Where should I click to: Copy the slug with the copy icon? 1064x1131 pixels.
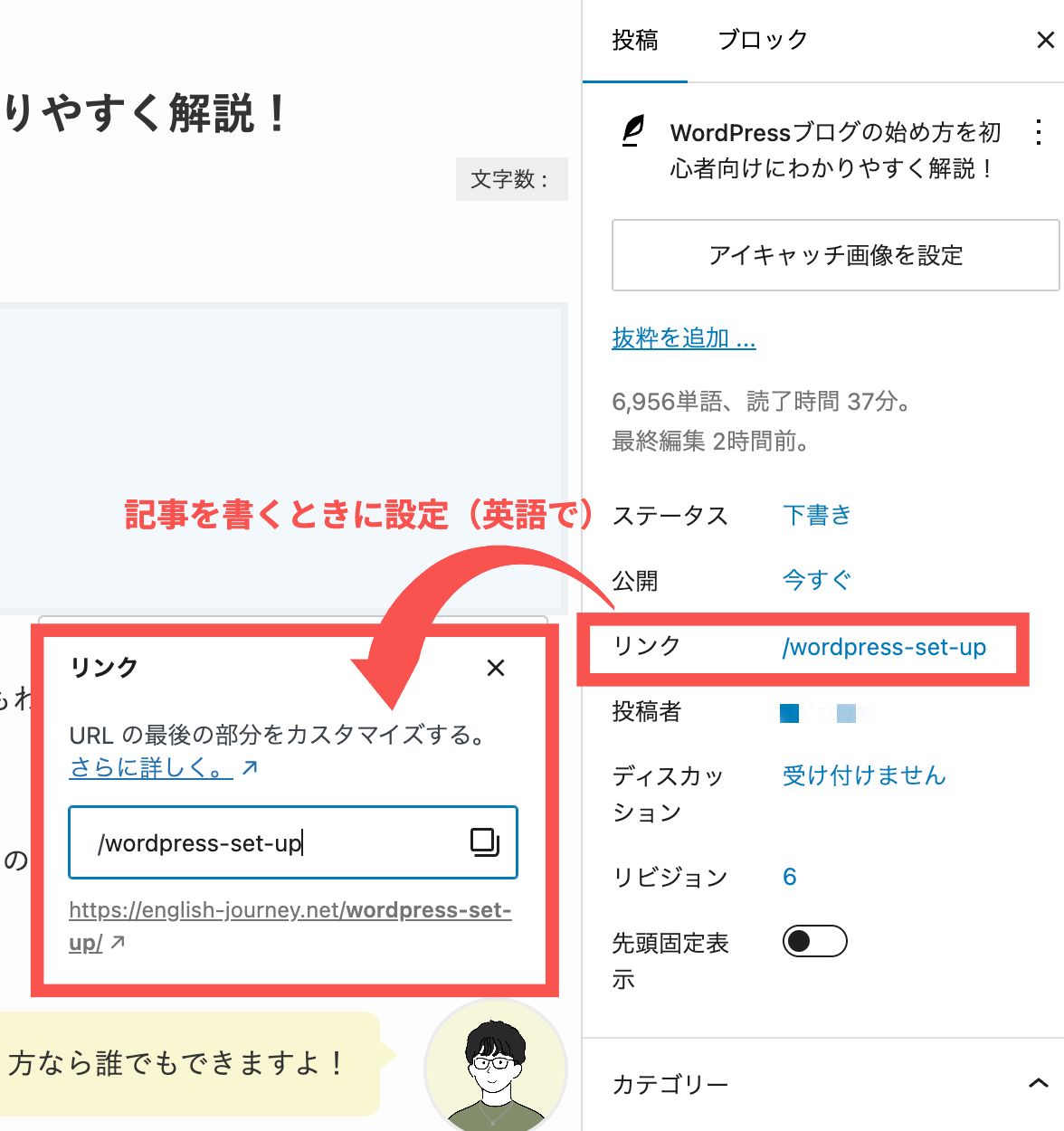[x=485, y=842]
